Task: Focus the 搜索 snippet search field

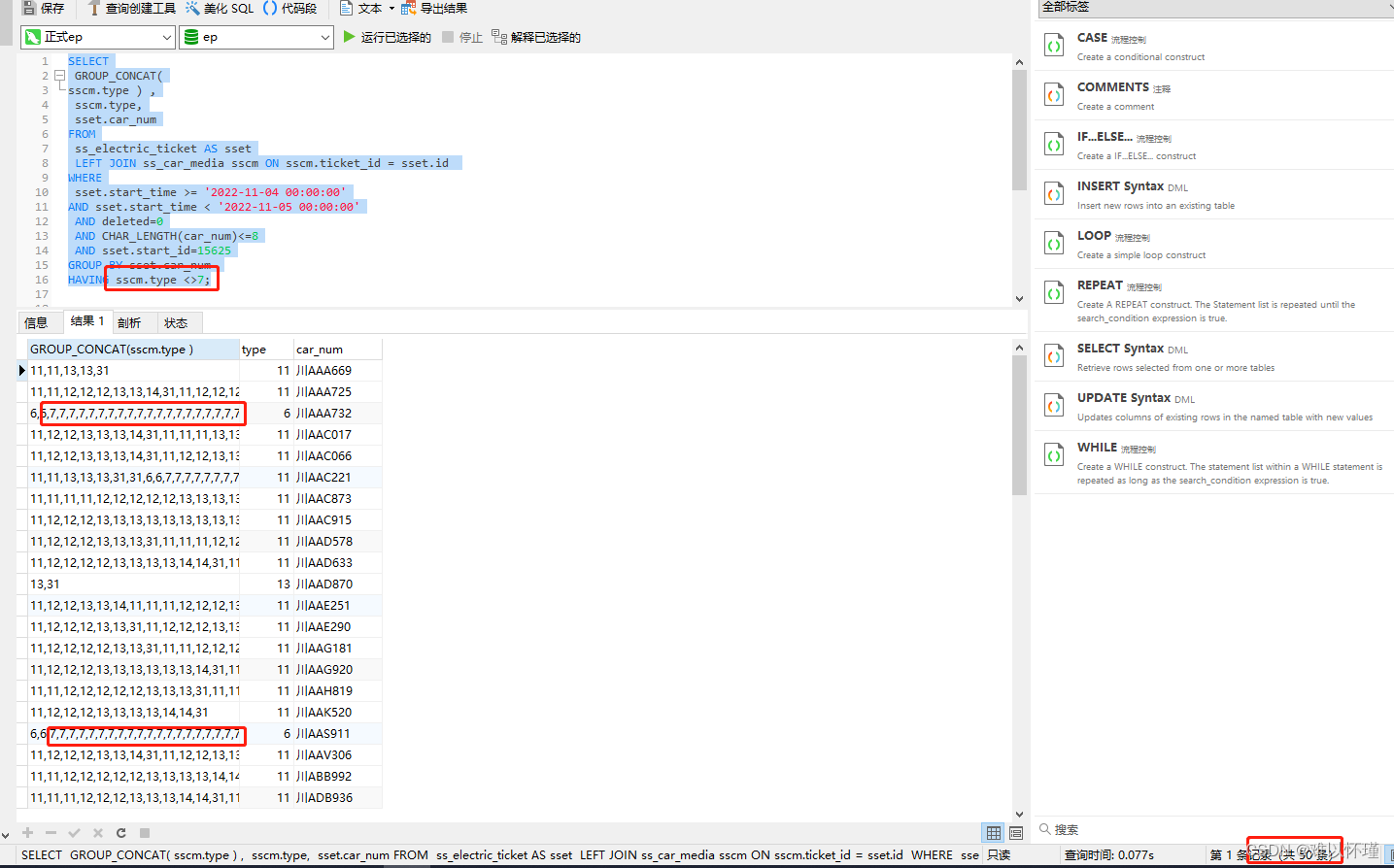Action: pyautogui.click(x=1214, y=829)
